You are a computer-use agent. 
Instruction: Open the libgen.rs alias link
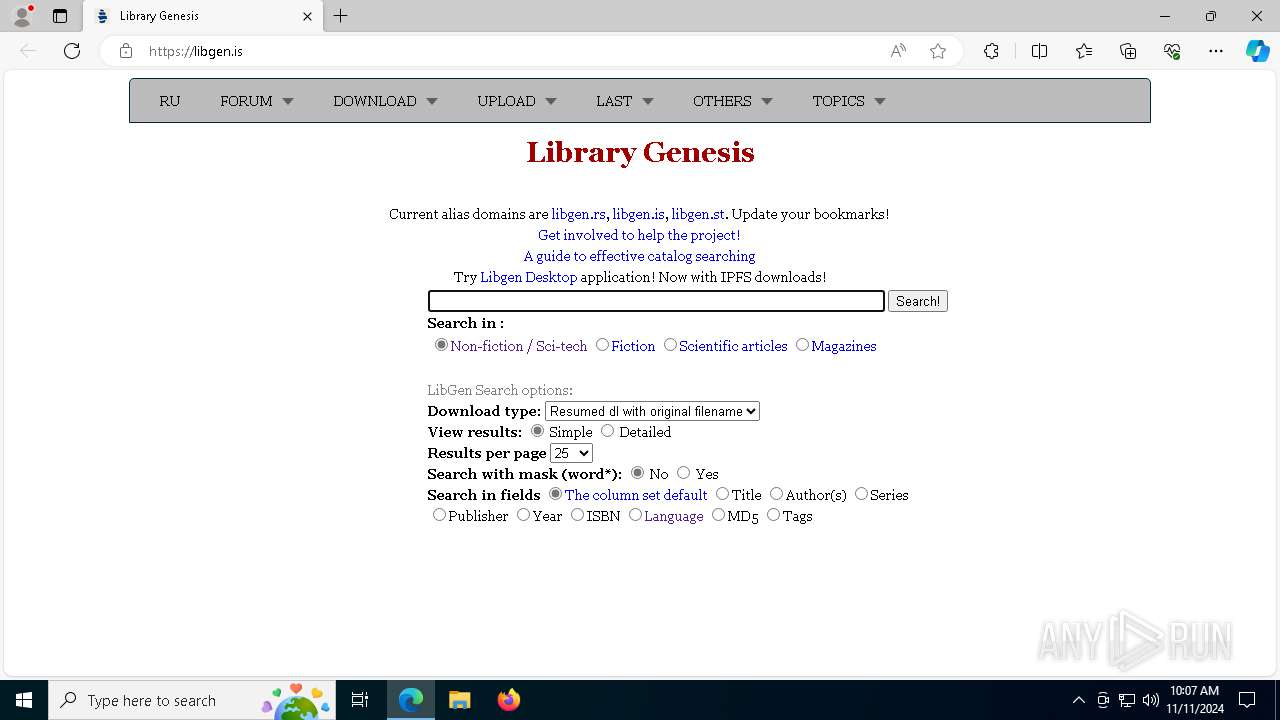click(578, 214)
